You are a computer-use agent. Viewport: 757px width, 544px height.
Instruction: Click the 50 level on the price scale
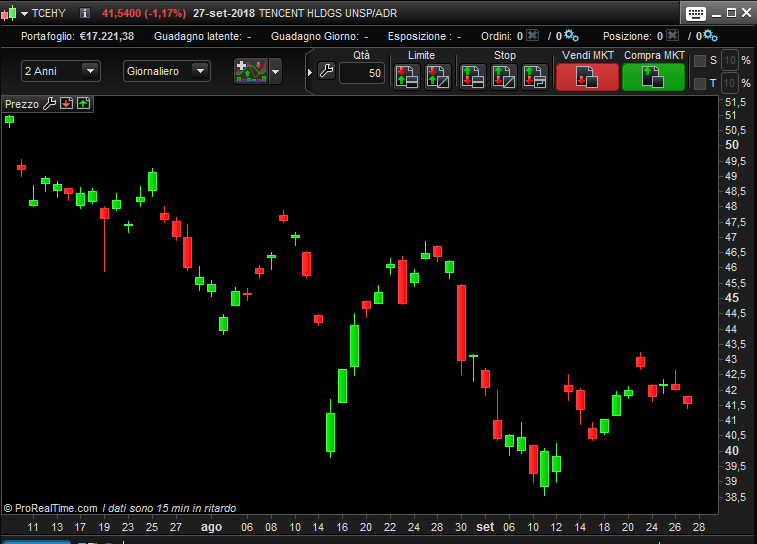click(732, 145)
